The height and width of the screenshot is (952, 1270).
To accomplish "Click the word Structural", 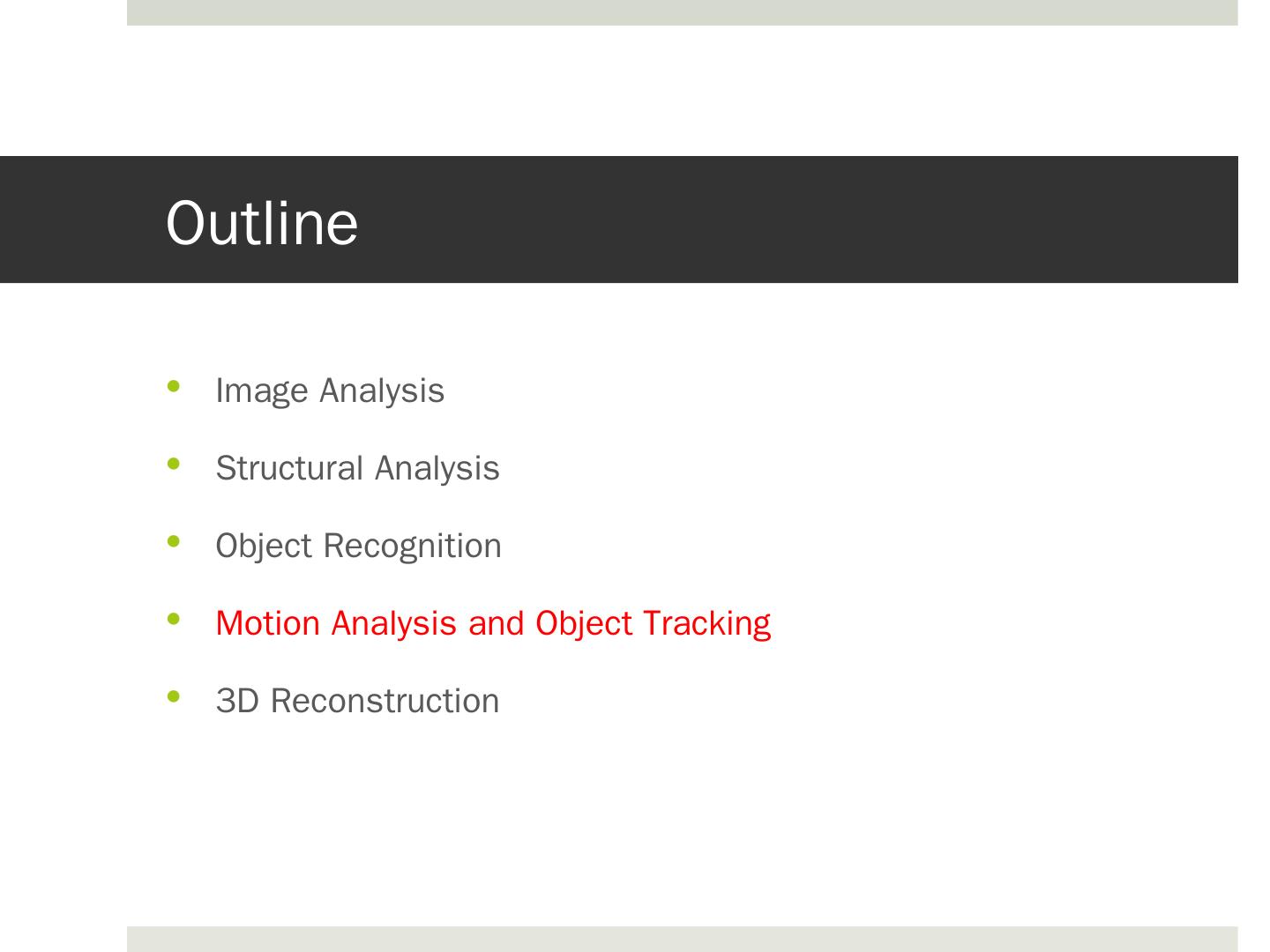I will (289, 468).
